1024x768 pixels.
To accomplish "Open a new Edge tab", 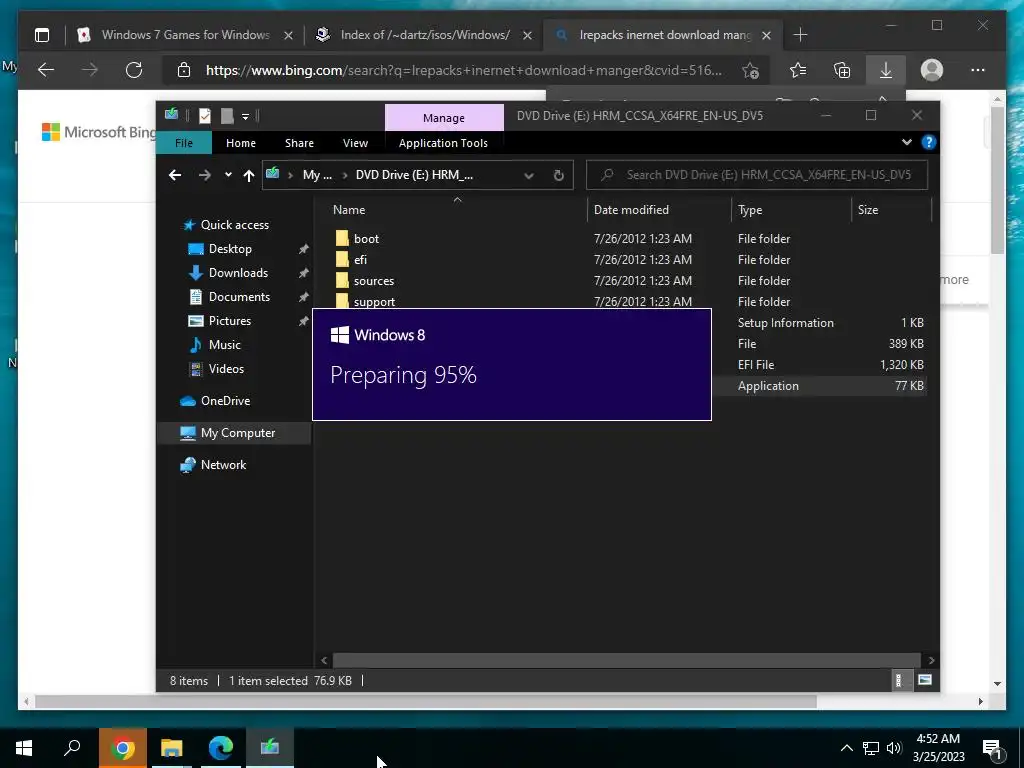I will tap(800, 35).
